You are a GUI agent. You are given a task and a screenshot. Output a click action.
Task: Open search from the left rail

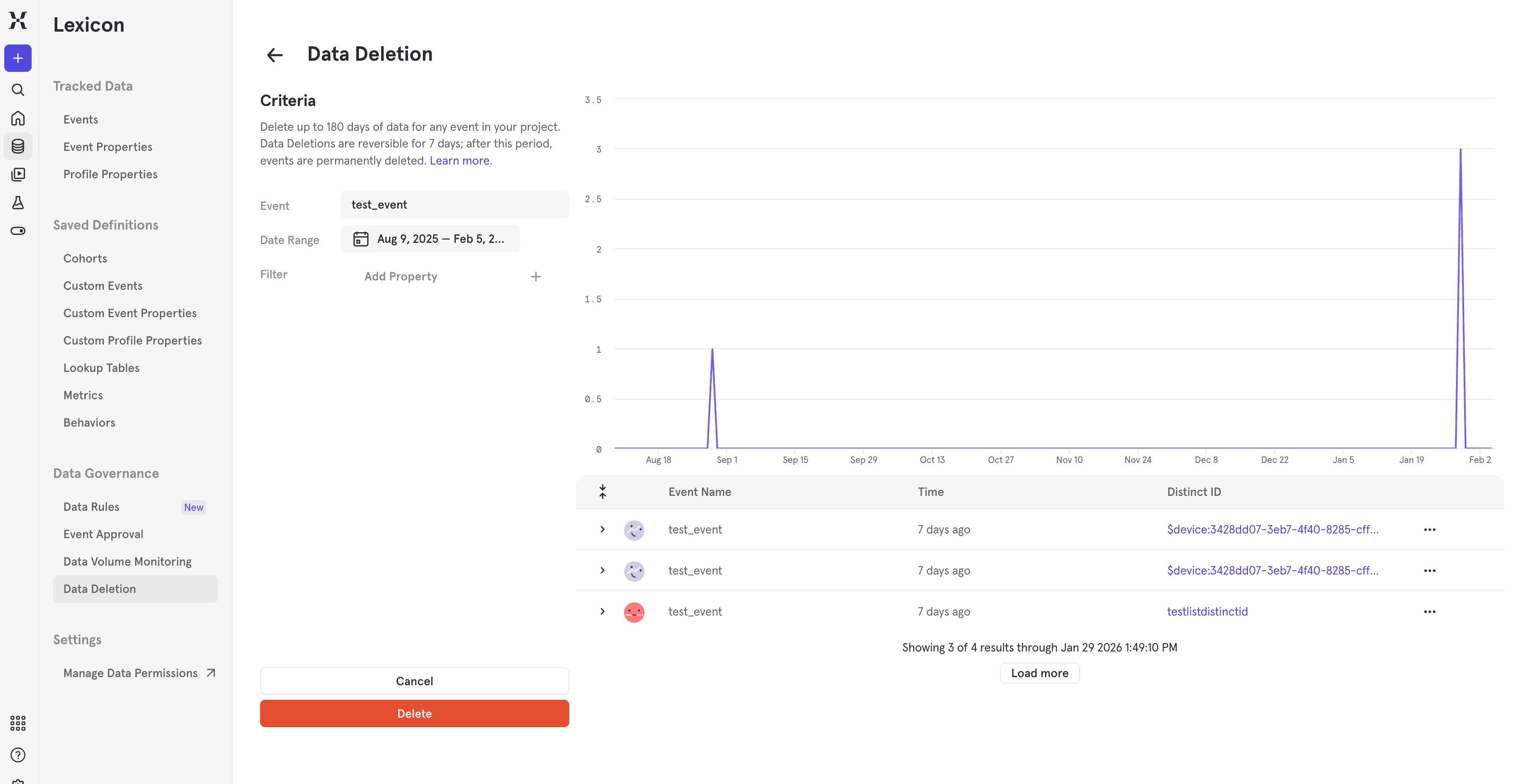tap(18, 89)
